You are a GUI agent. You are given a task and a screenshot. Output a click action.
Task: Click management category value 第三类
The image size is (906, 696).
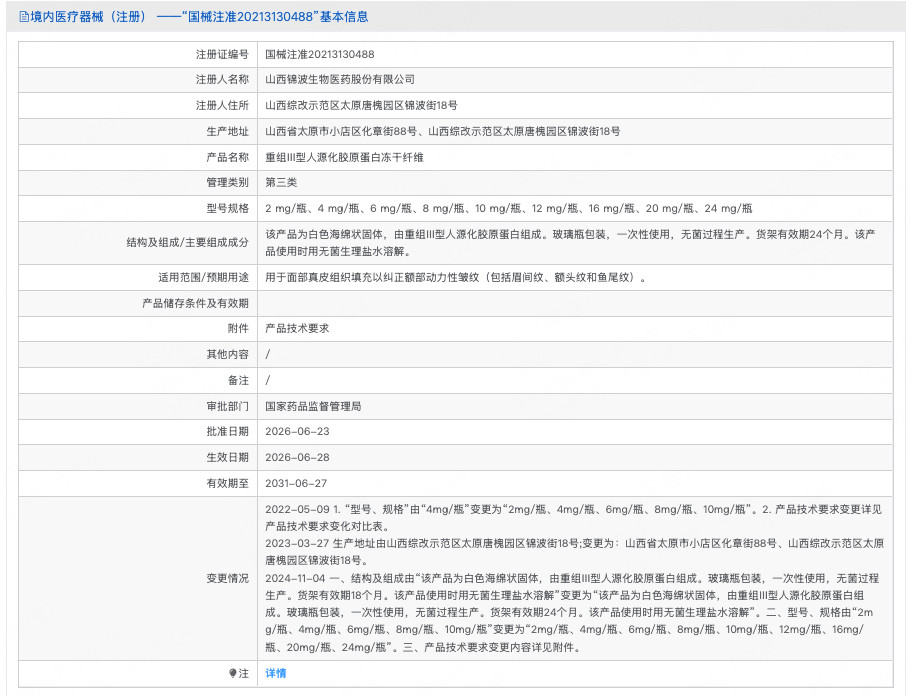(x=281, y=183)
